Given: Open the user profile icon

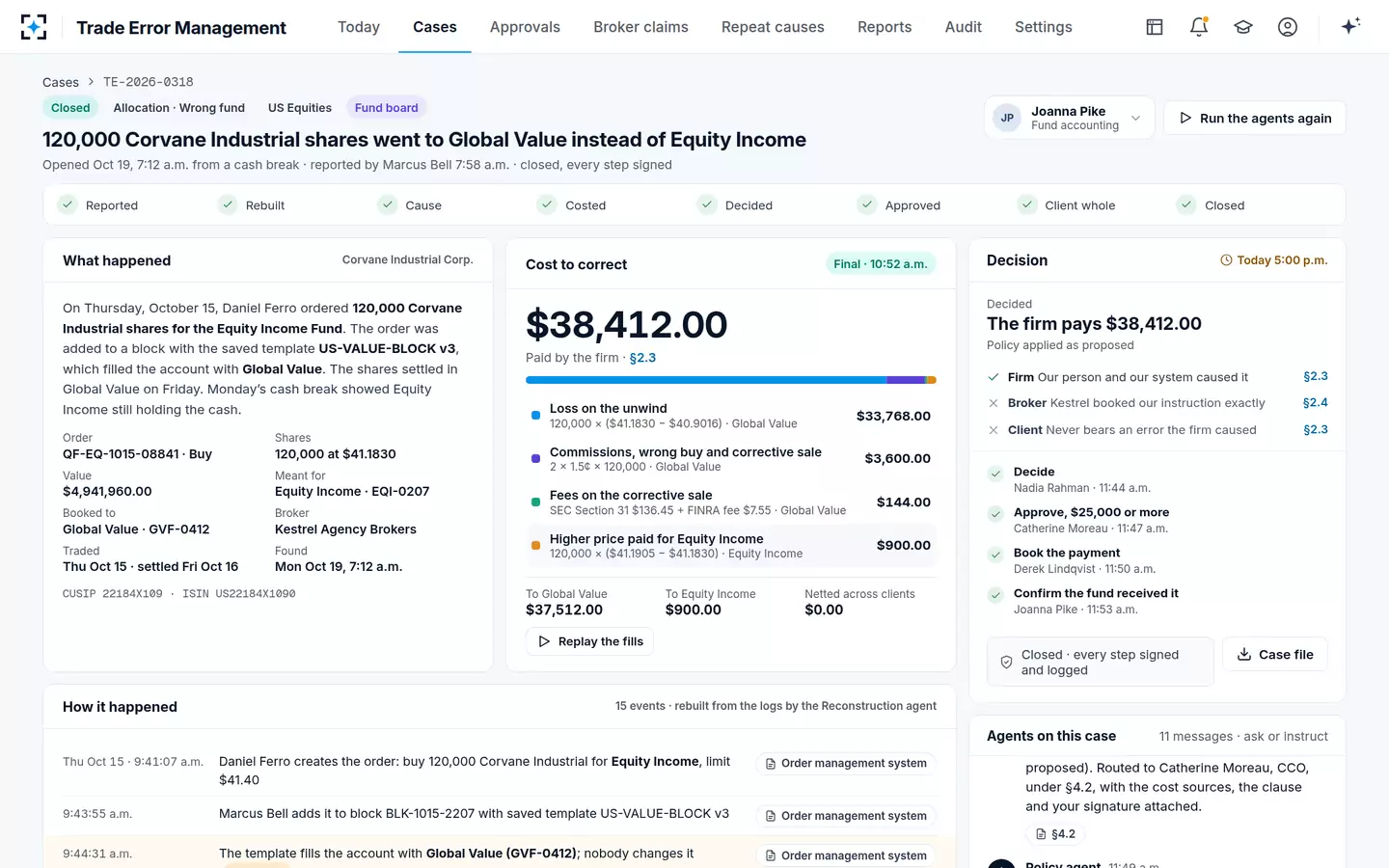Looking at the screenshot, I should tap(1288, 27).
